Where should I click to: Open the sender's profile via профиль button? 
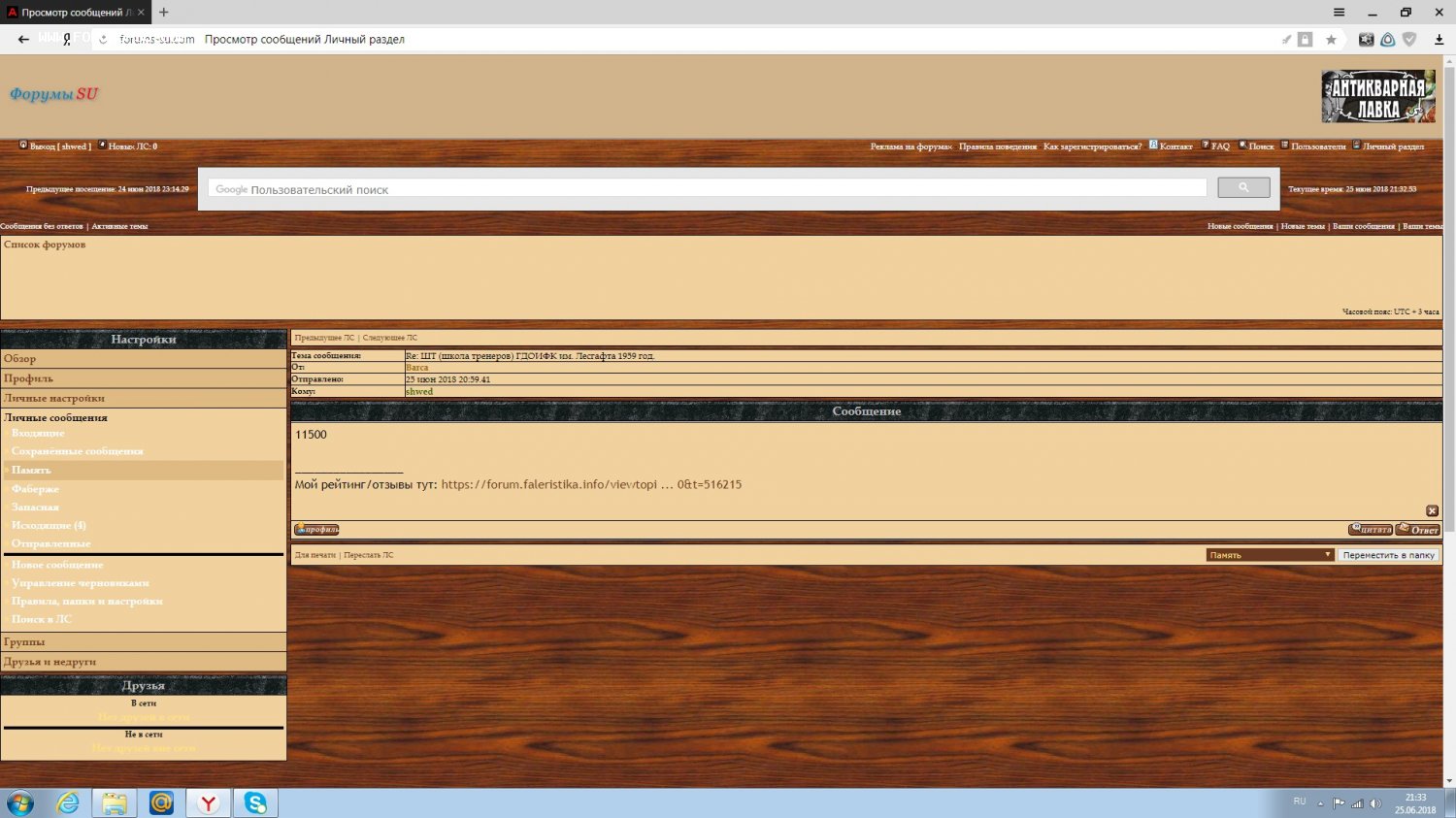(316, 530)
